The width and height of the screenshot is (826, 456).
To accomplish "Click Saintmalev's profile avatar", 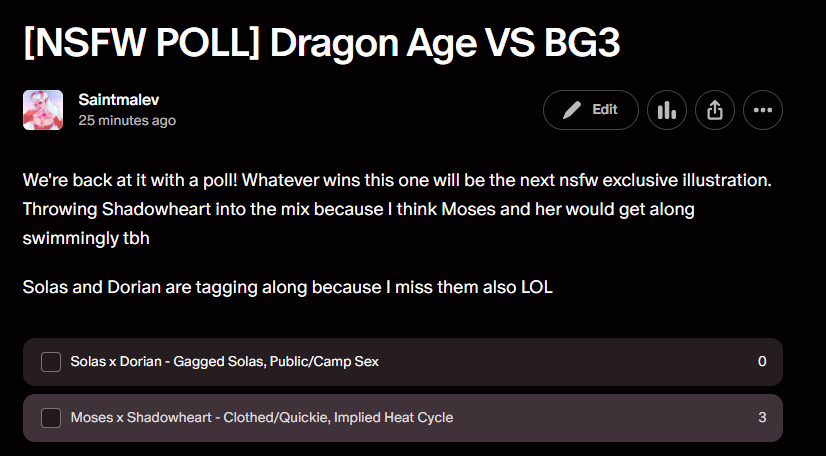I will click(43, 110).
